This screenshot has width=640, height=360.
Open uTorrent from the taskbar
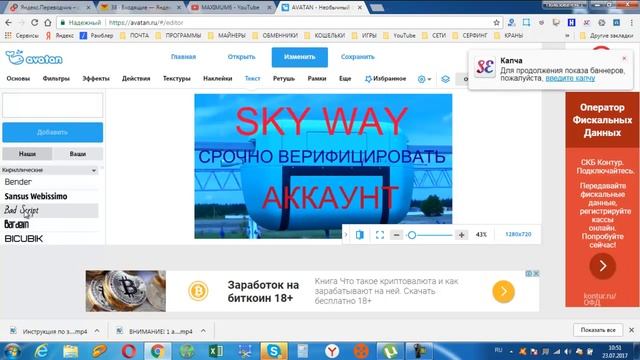(x=390, y=351)
